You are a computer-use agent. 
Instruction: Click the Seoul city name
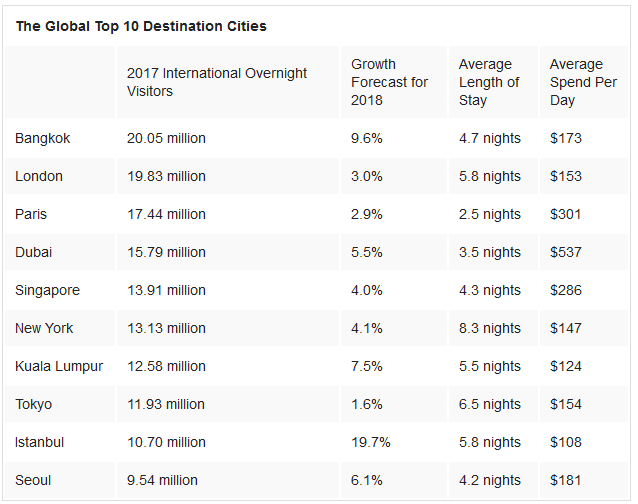coord(33,480)
